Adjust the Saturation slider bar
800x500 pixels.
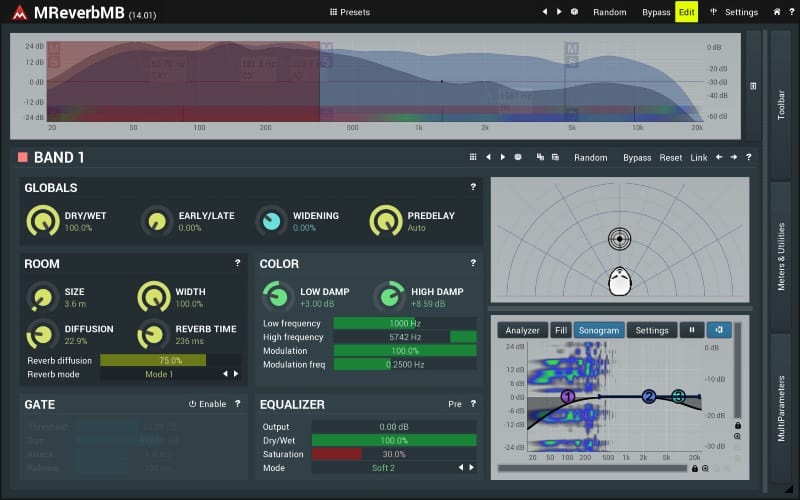point(394,454)
